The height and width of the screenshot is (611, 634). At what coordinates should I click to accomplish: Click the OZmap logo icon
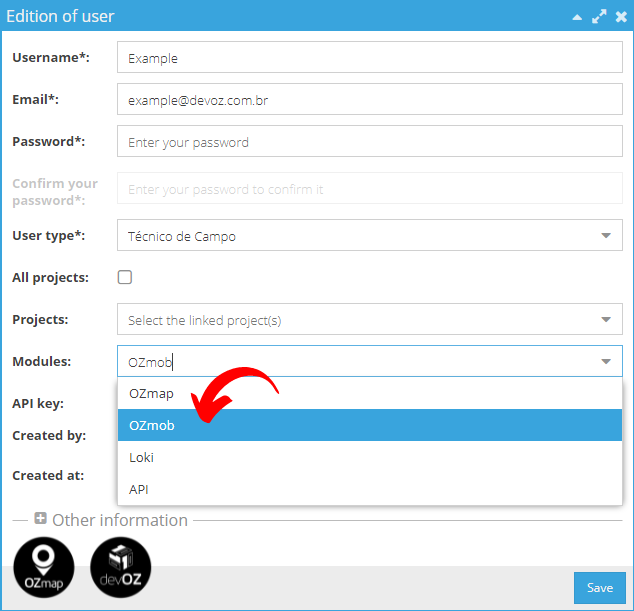click(44, 567)
